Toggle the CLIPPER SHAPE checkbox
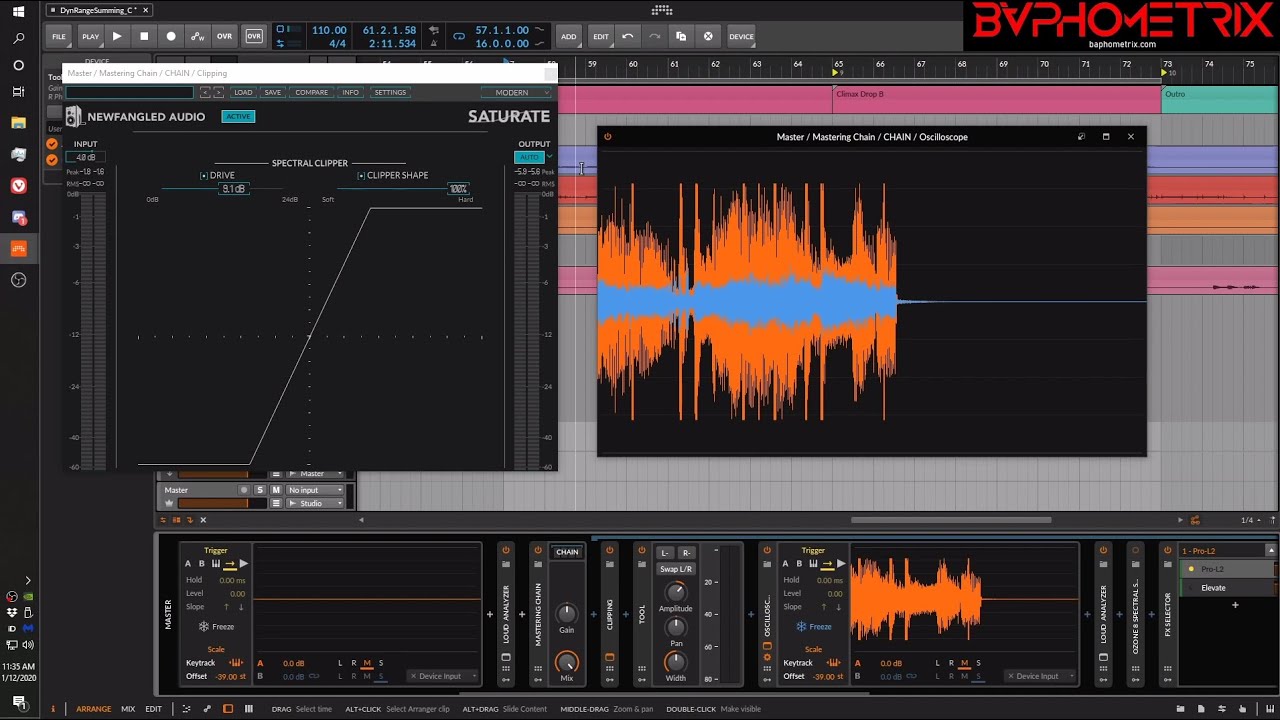1280x720 pixels. point(361,175)
